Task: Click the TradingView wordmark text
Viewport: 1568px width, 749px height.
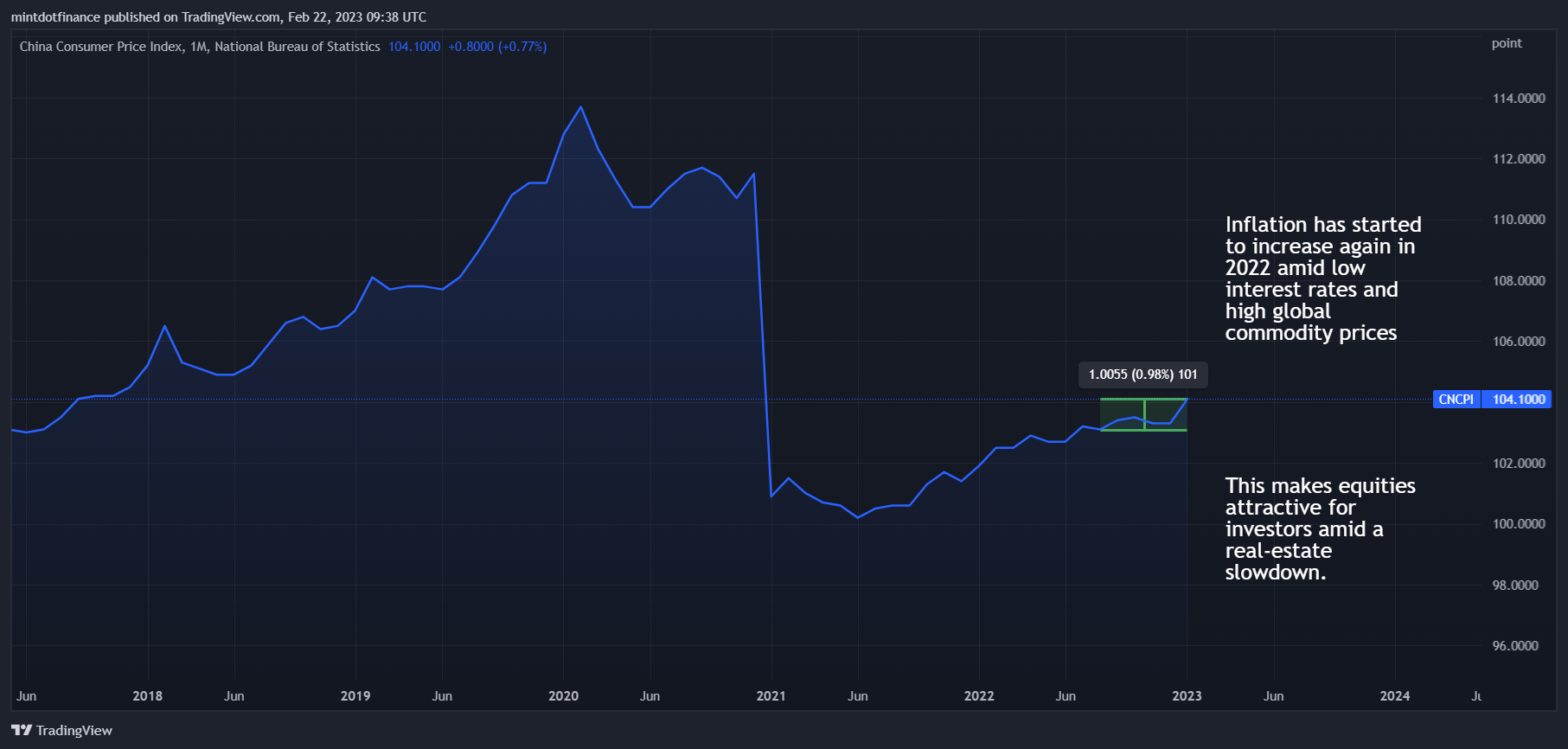Action: tap(74, 731)
